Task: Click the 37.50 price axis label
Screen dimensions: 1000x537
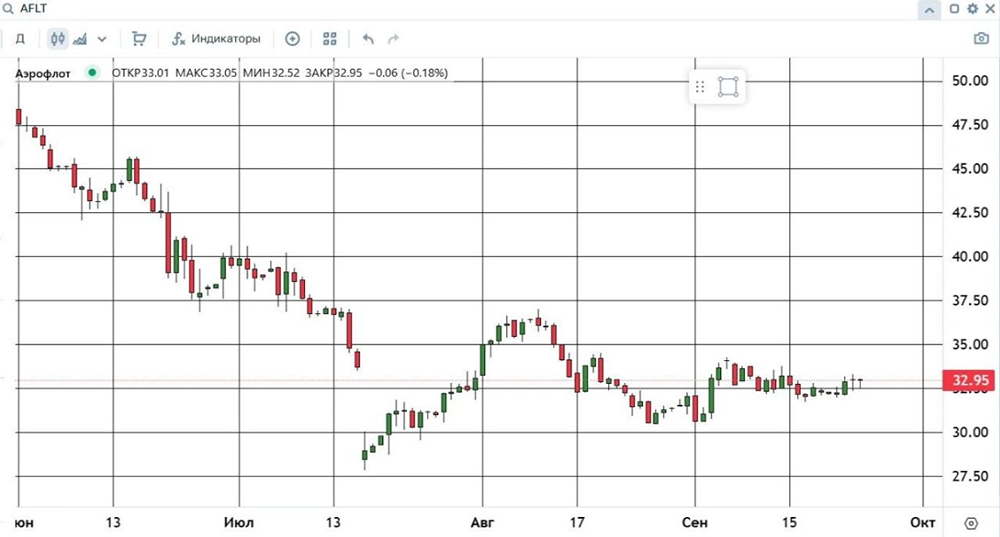Action: click(970, 300)
